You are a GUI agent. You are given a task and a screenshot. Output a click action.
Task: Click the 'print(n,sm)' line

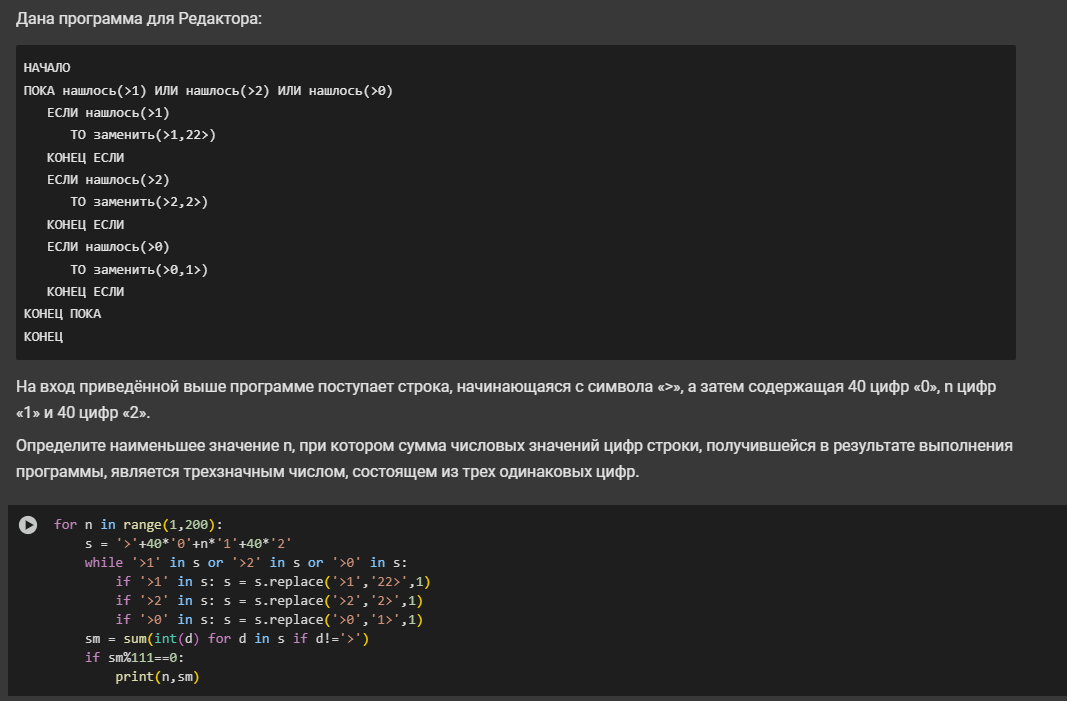click(157, 676)
